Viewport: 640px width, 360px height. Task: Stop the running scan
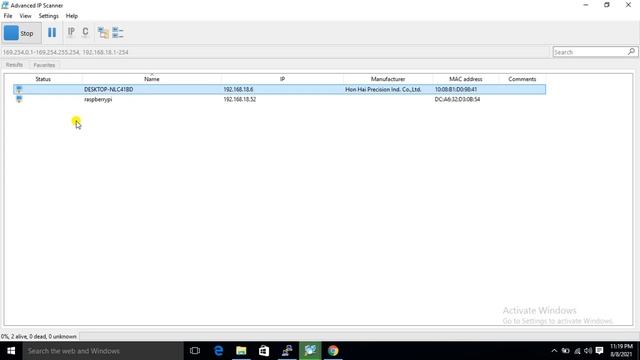click(x=22, y=33)
